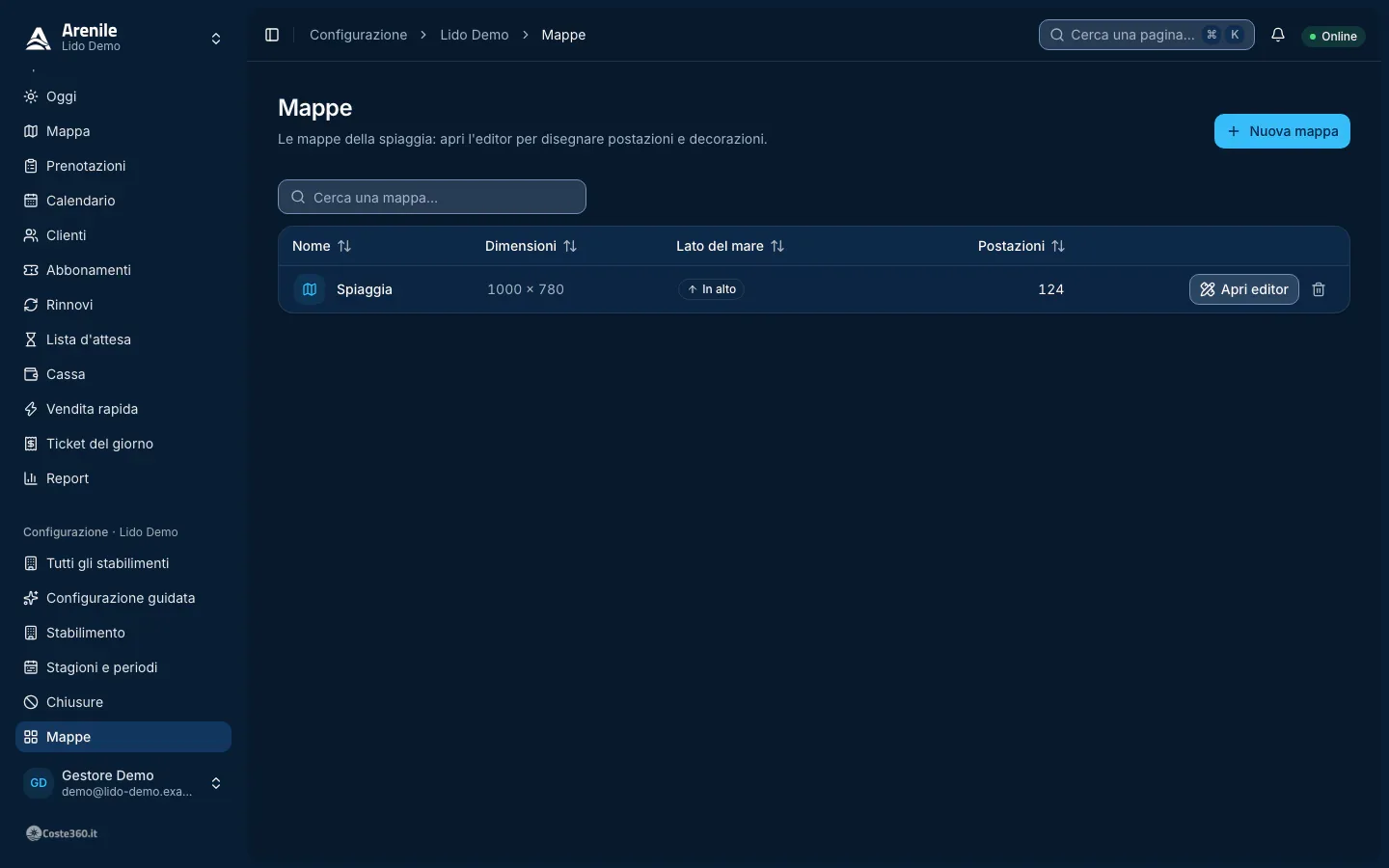This screenshot has height=868, width=1389.
Task: Open Stabilimento settings
Action: tap(123, 633)
